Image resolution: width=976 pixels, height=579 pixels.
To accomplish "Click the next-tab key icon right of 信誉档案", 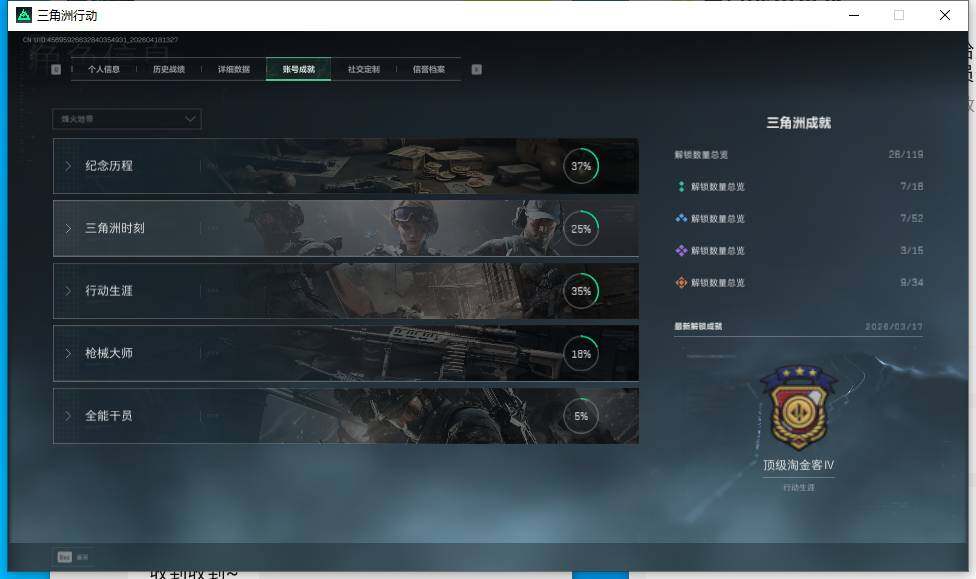I will [476, 69].
